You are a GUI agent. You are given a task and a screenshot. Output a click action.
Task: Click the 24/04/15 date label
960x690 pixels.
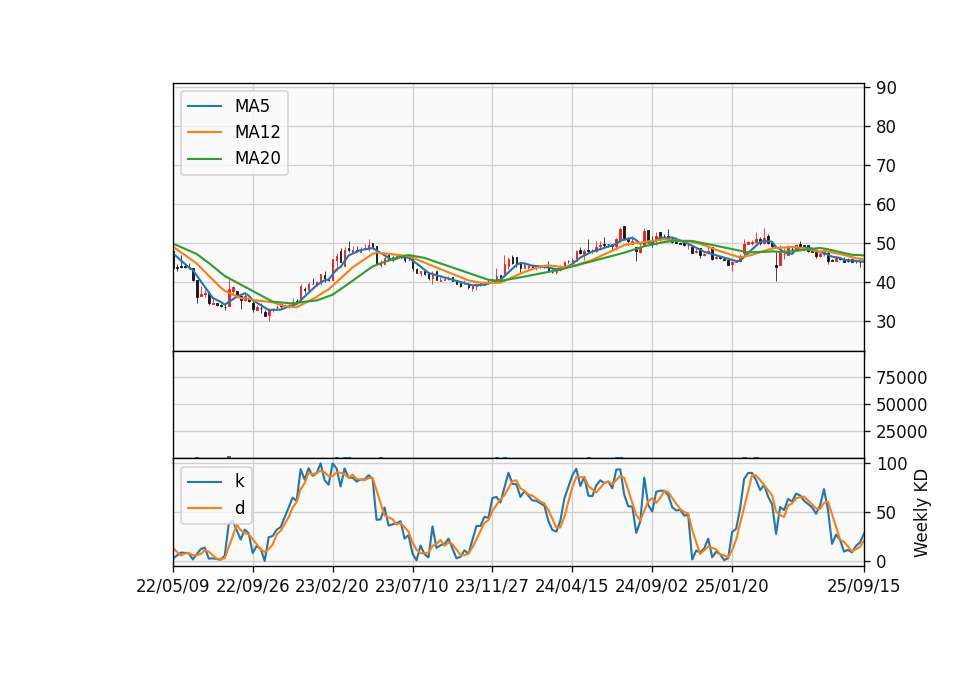[x=572, y=586]
